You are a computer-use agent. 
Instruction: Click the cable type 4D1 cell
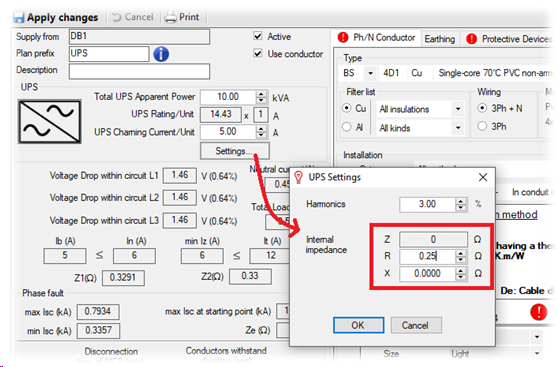pyautogui.click(x=391, y=73)
